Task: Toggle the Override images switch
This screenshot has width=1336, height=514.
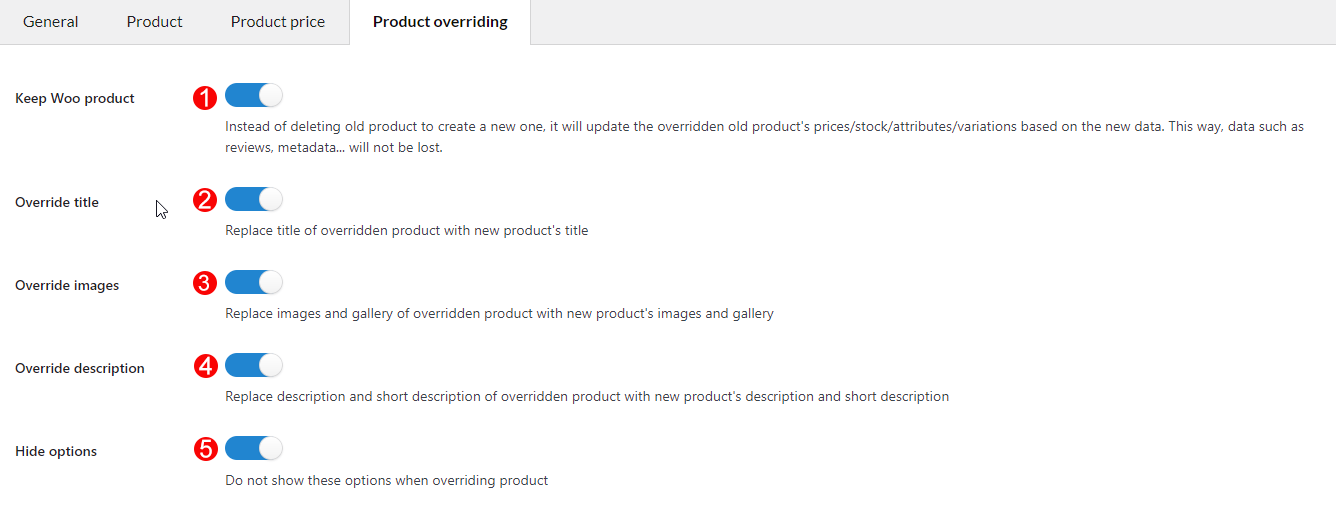Action: coord(254,282)
